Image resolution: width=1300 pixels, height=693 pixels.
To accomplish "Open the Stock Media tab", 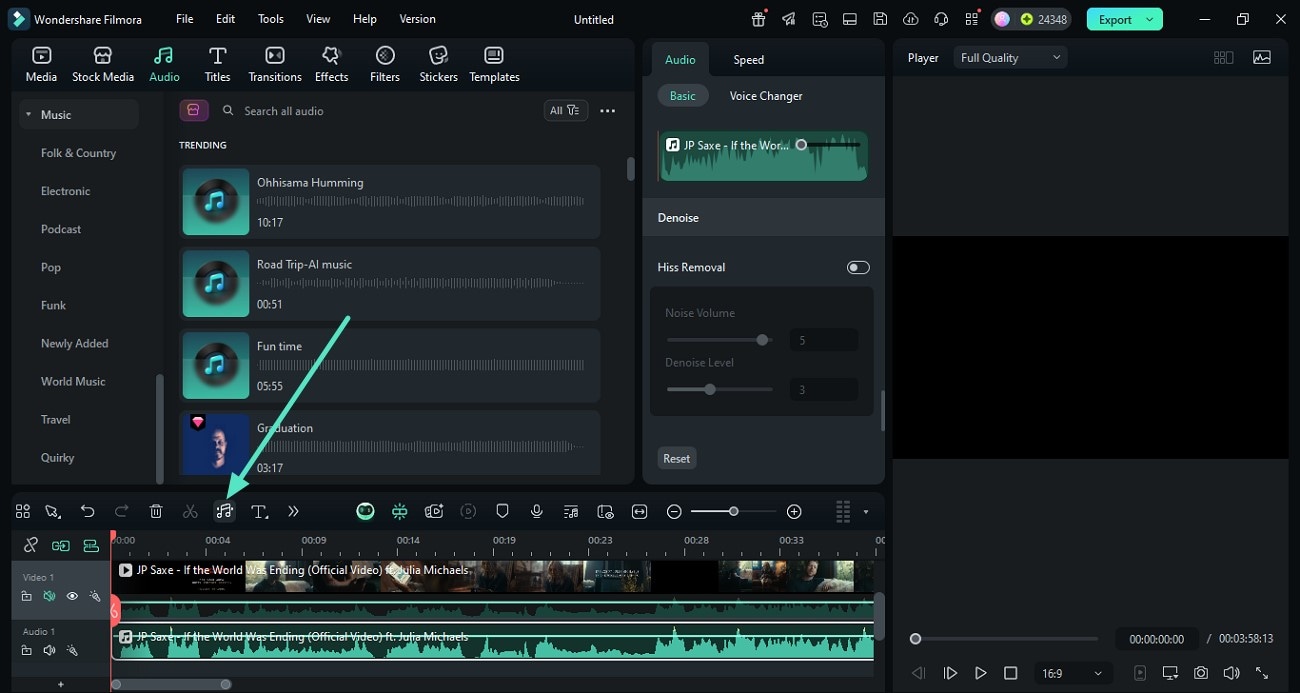I will [103, 64].
